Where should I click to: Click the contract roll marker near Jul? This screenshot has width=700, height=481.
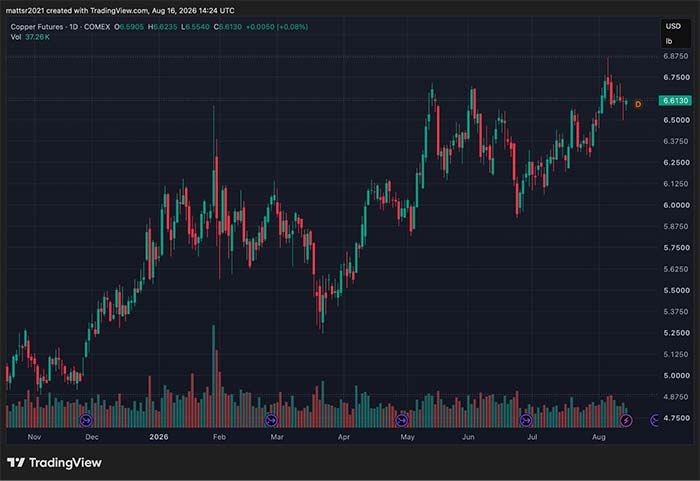tap(526, 420)
